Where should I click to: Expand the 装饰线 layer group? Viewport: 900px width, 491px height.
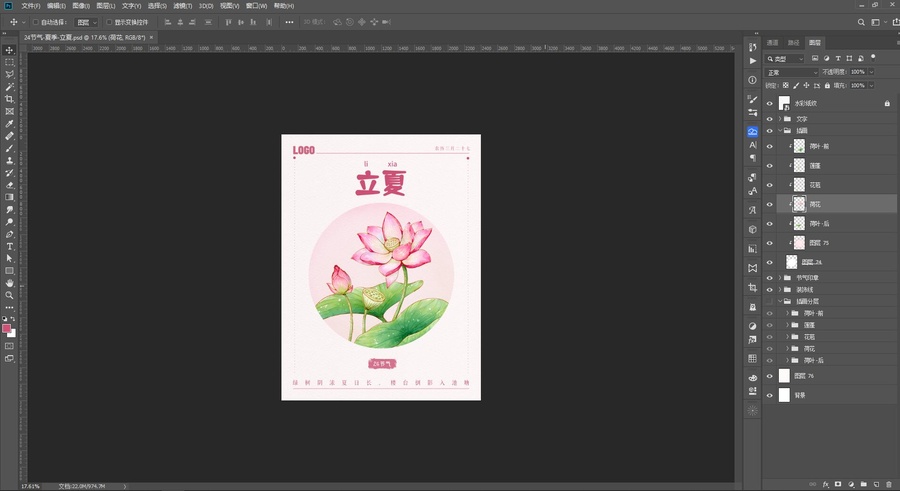tap(780, 290)
